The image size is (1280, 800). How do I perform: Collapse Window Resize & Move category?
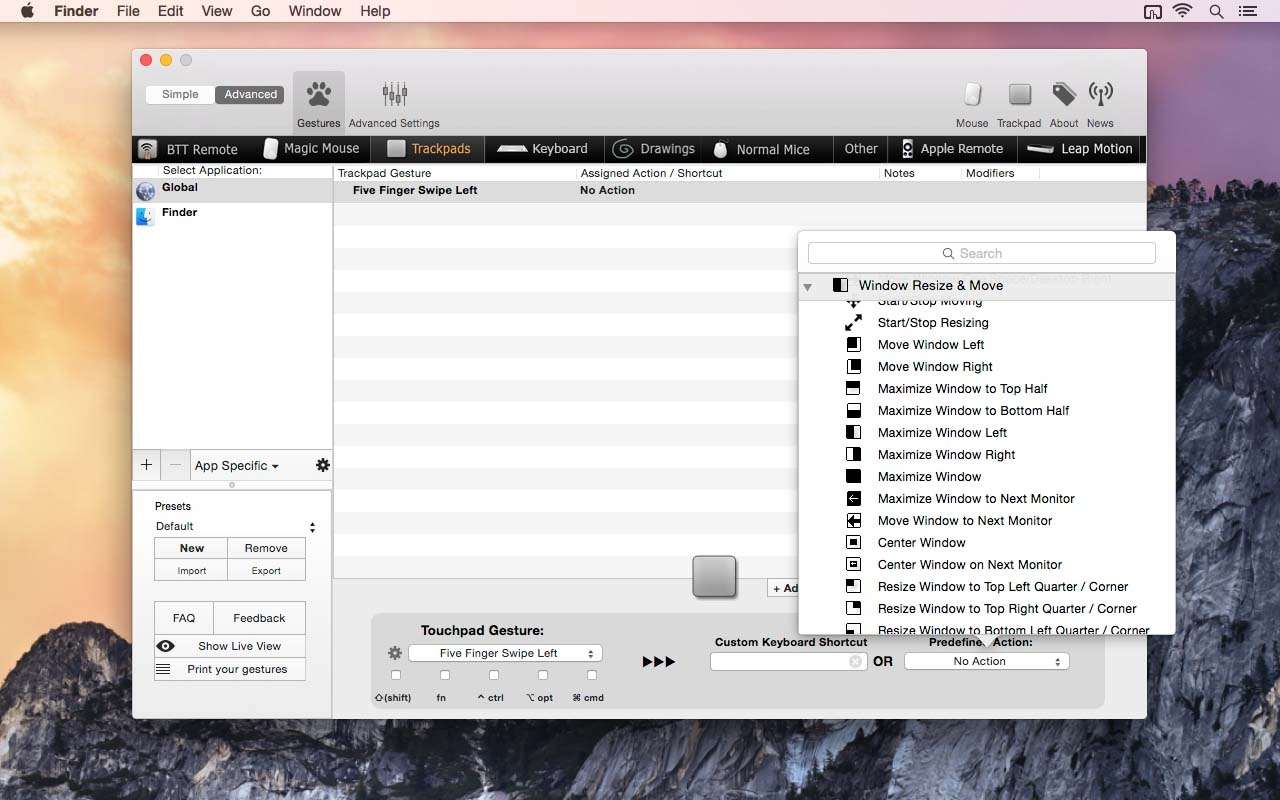click(x=808, y=287)
